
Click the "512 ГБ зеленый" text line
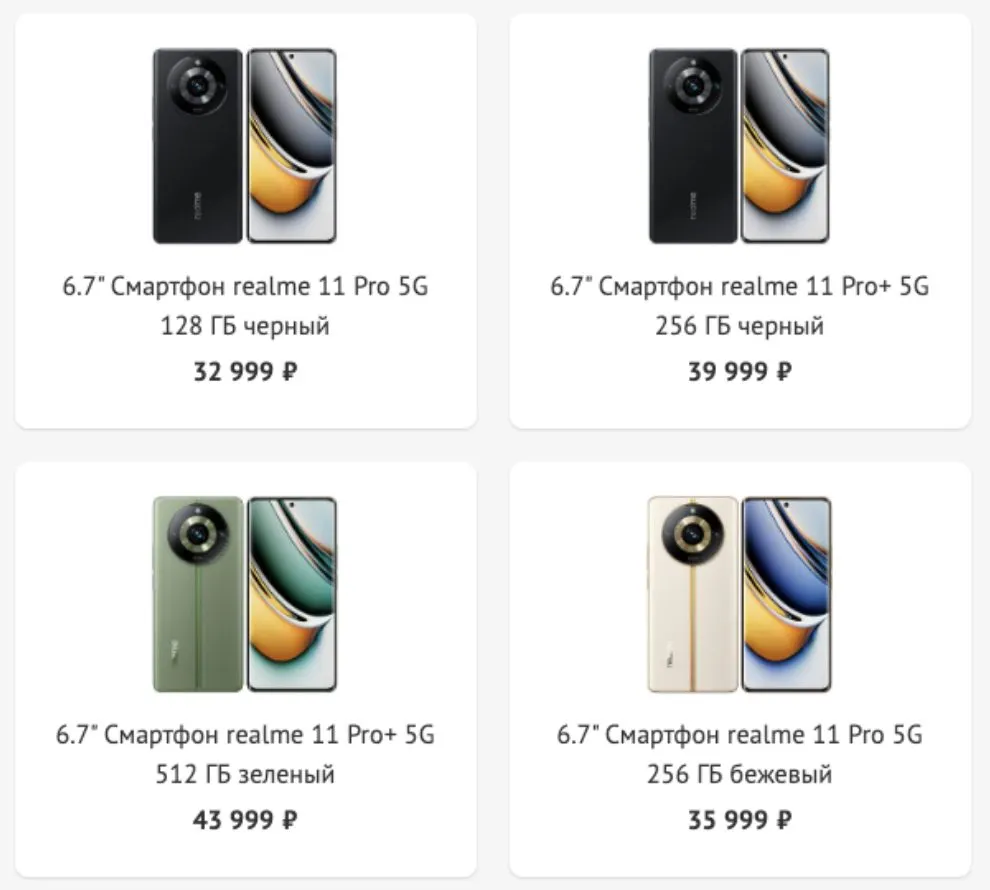pos(245,774)
